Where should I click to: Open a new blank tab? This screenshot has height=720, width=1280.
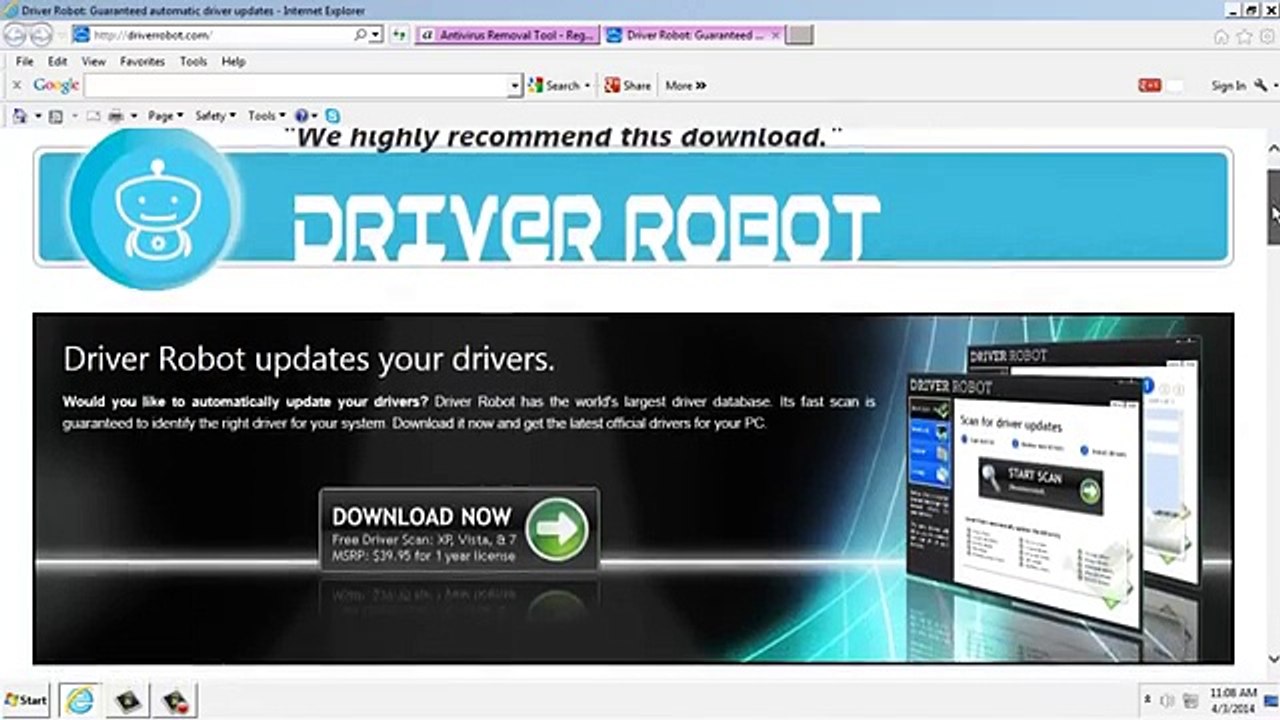(799, 35)
